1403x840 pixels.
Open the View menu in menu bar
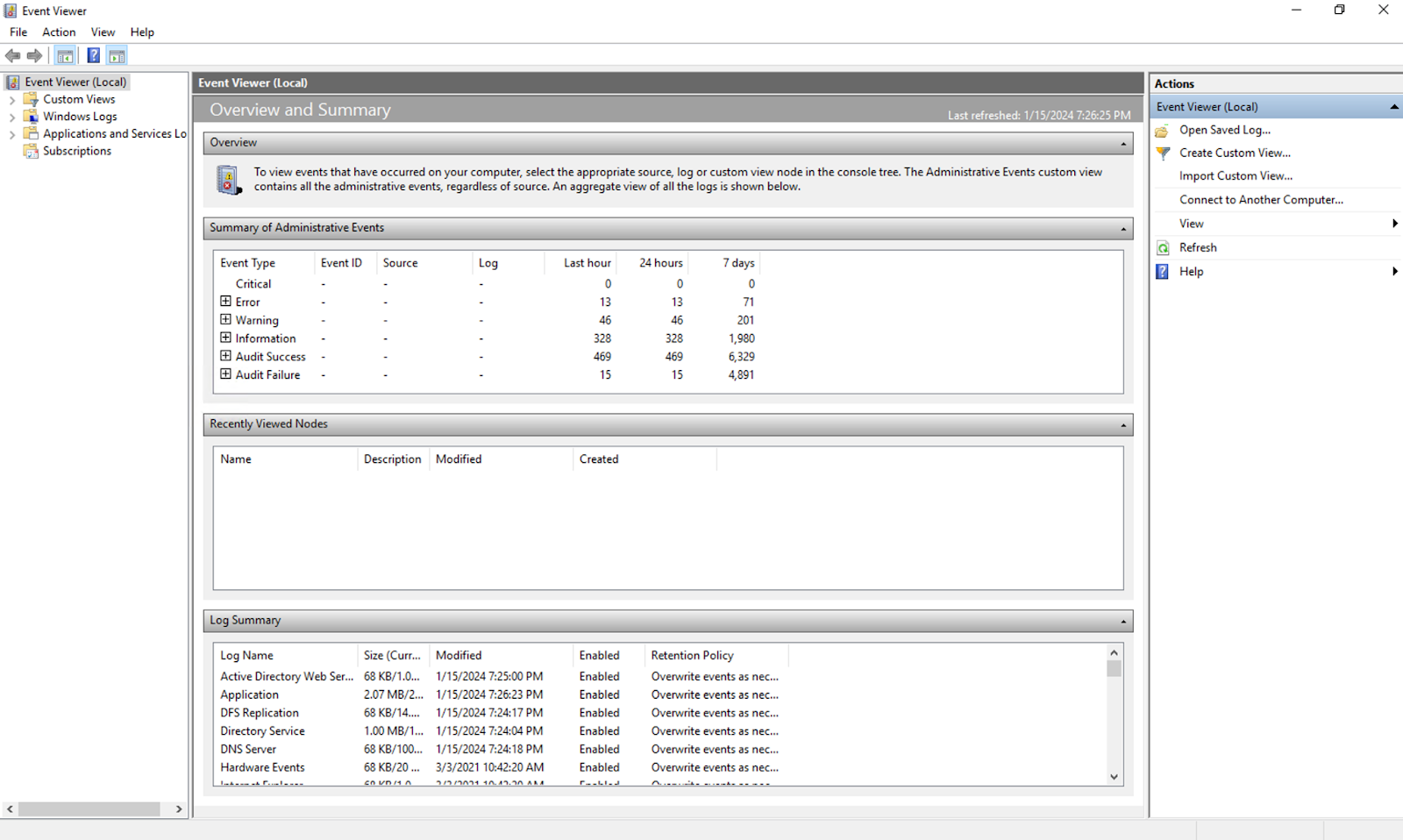[x=103, y=32]
